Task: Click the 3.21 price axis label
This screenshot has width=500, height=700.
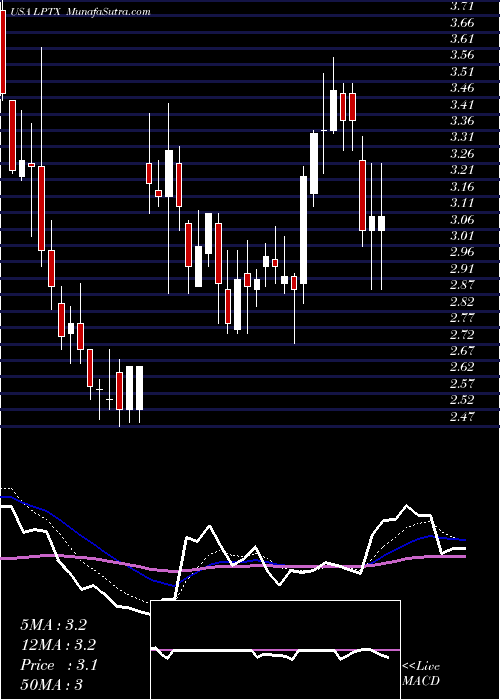Action: (462, 171)
